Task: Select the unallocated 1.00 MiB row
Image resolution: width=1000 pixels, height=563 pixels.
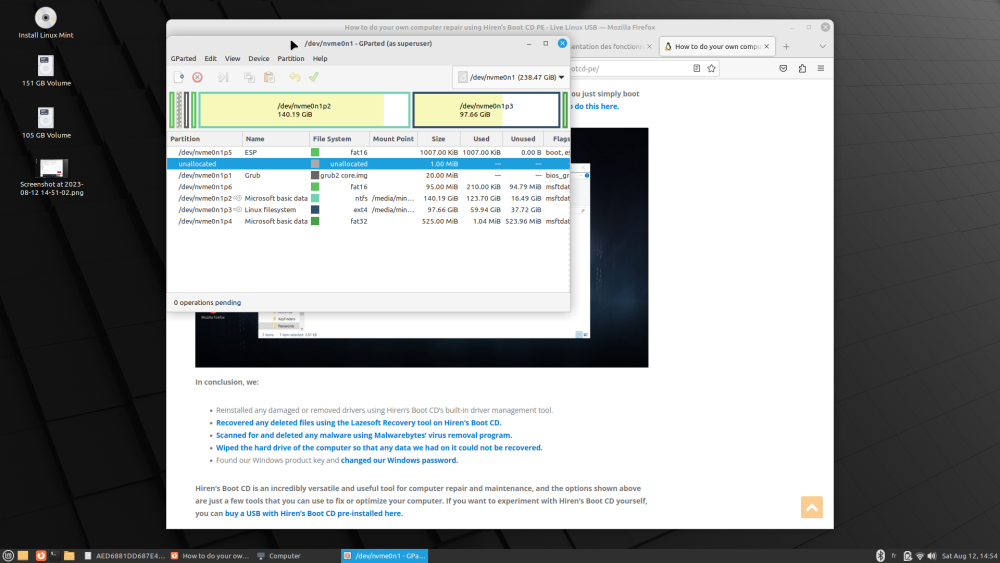Action: pyautogui.click(x=369, y=164)
